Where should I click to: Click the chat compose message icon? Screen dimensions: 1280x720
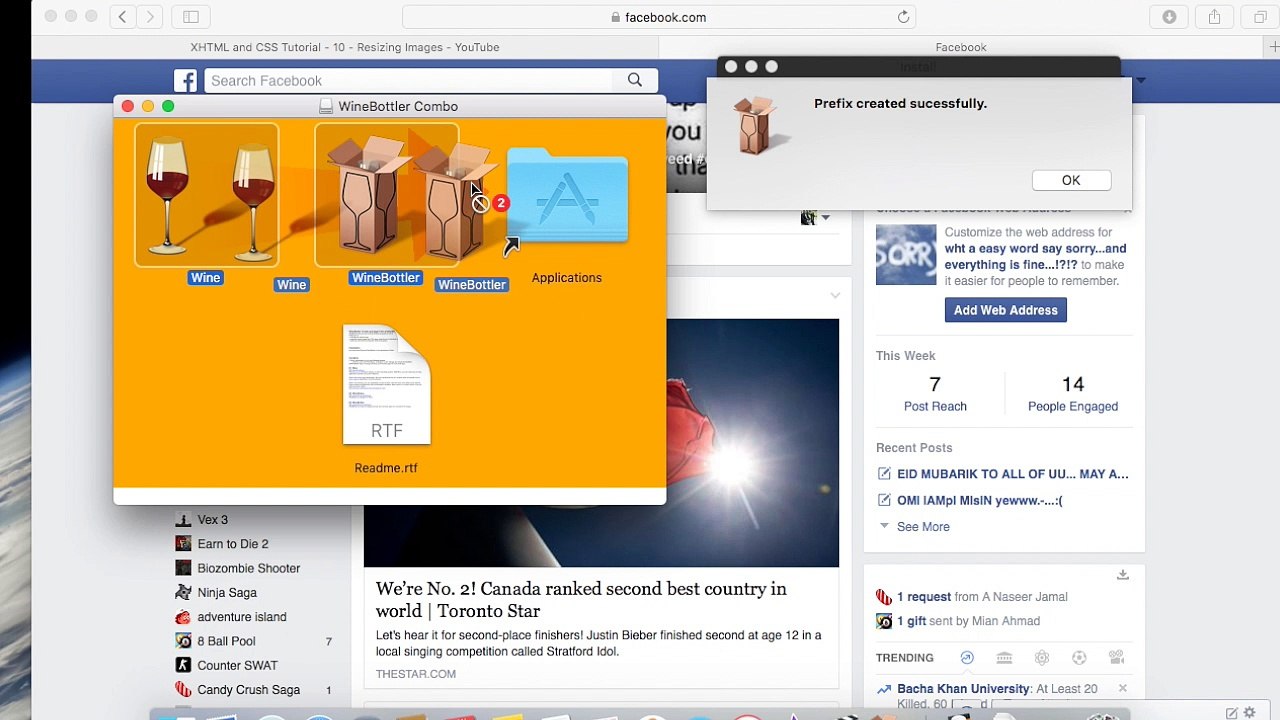[1232, 713]
